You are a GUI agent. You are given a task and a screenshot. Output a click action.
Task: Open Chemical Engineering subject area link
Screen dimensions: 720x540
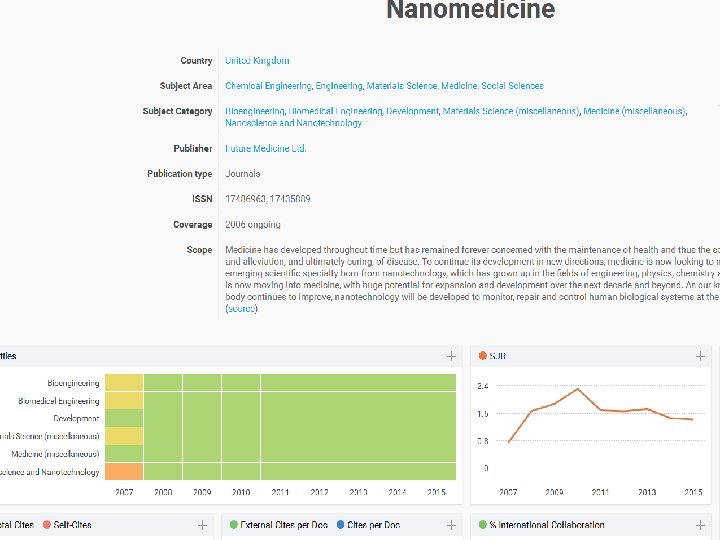[268, 86]
